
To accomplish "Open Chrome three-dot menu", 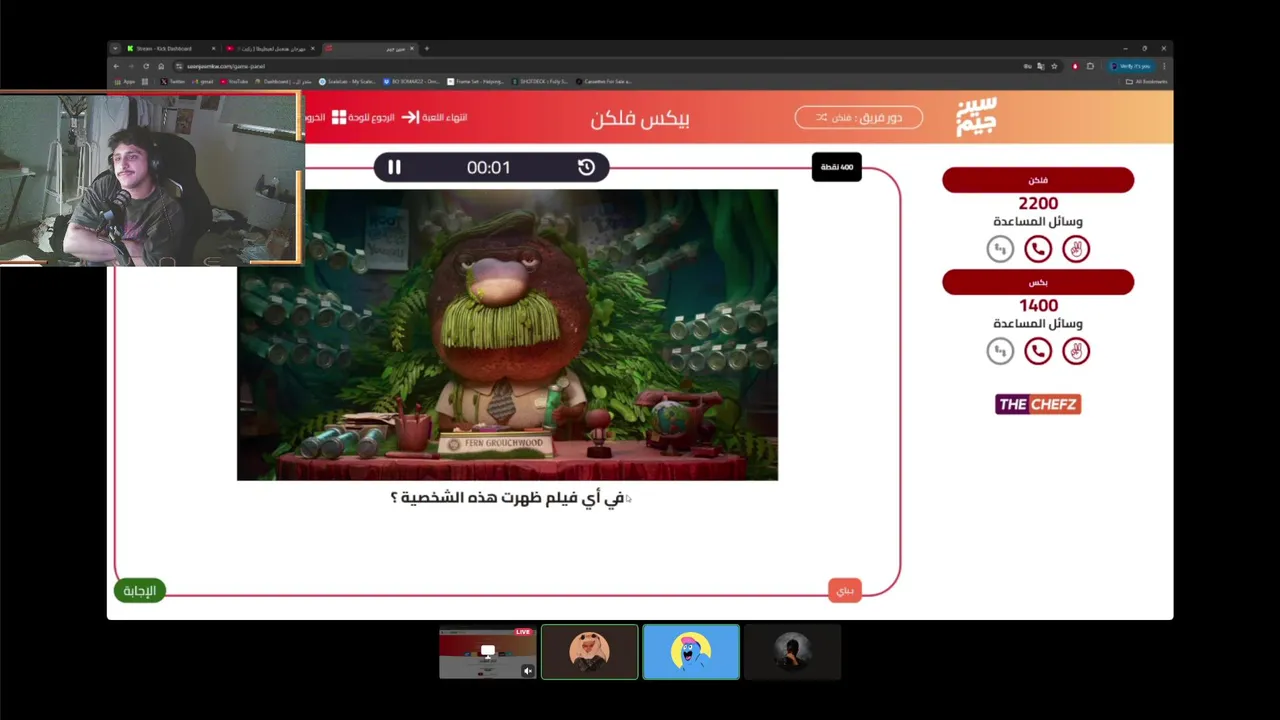I will 1164,66.
